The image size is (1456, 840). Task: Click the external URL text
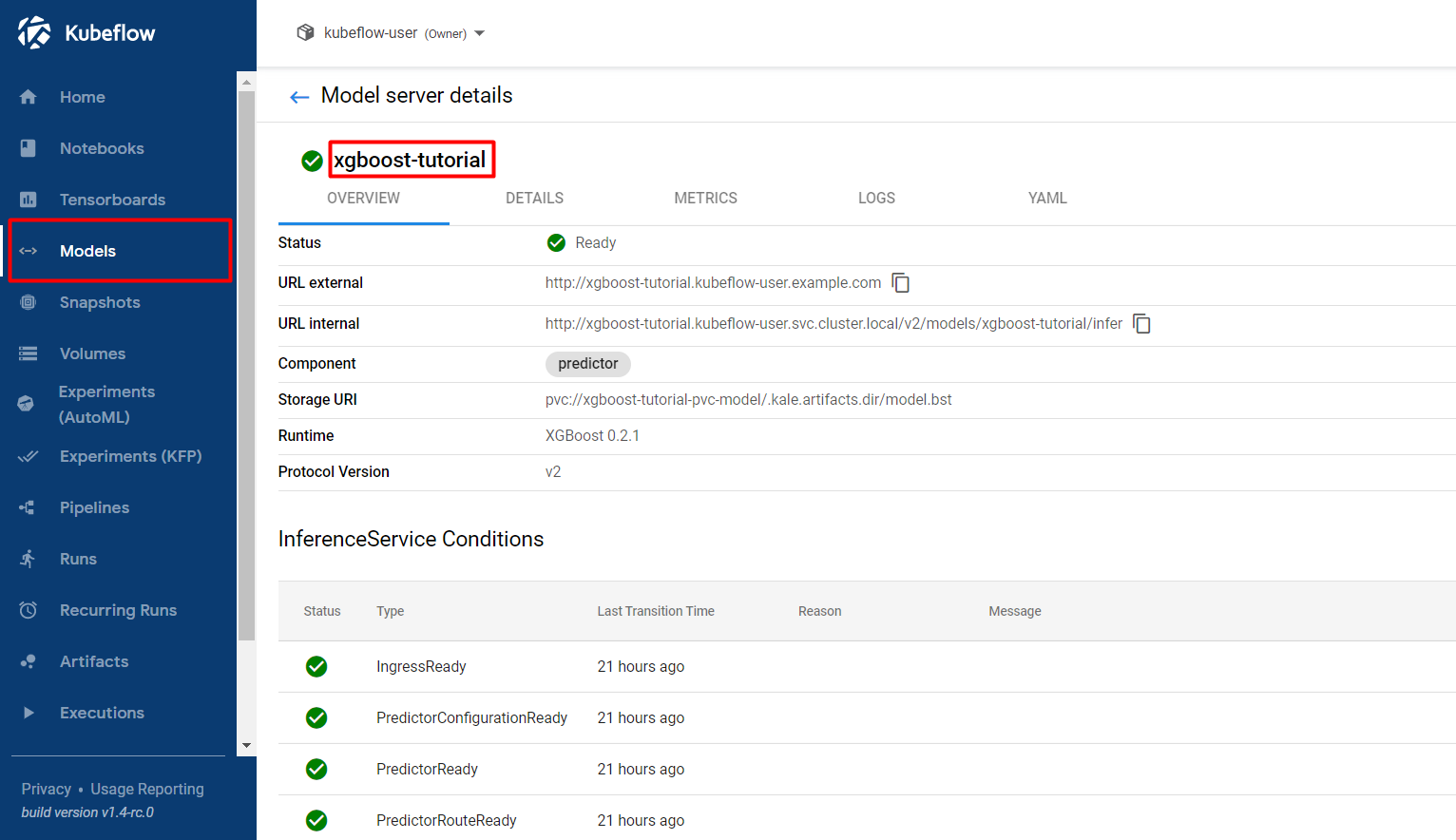tap(714, 283)
